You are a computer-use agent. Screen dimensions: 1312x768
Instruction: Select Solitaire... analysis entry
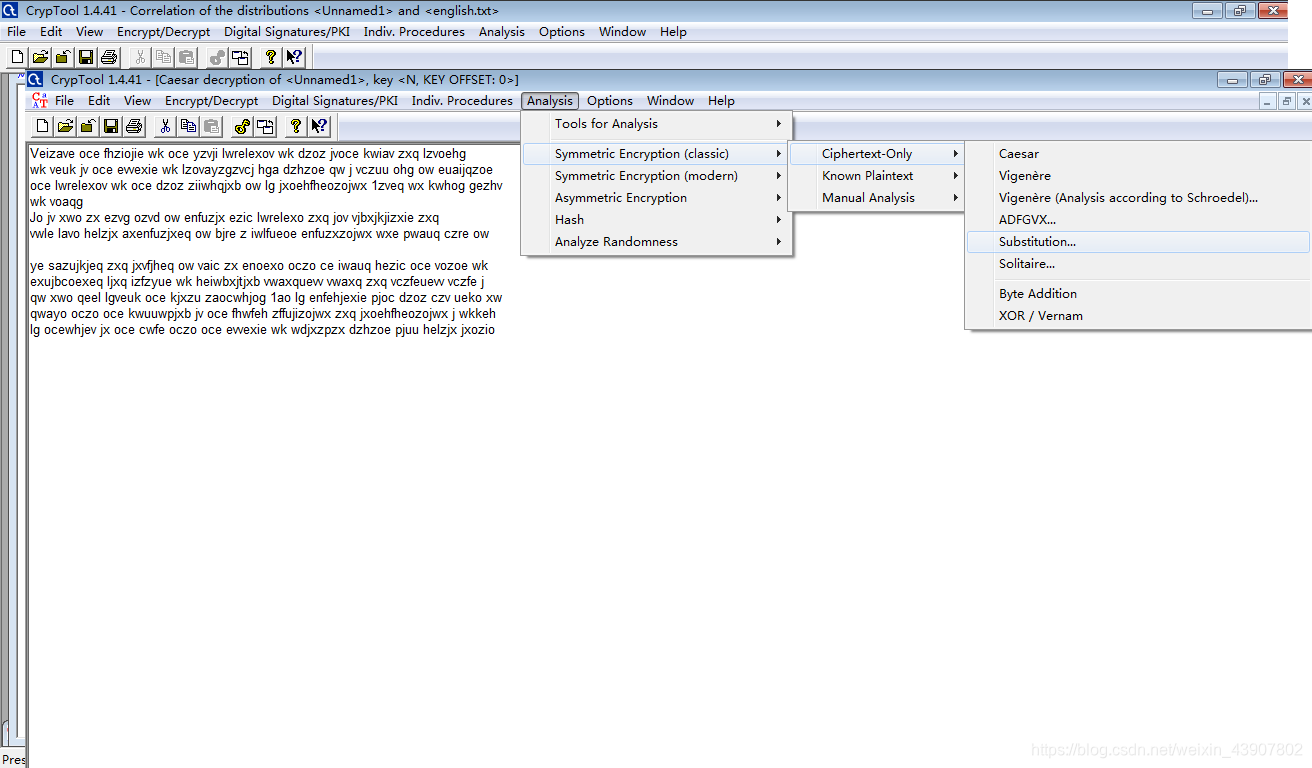1138,264
